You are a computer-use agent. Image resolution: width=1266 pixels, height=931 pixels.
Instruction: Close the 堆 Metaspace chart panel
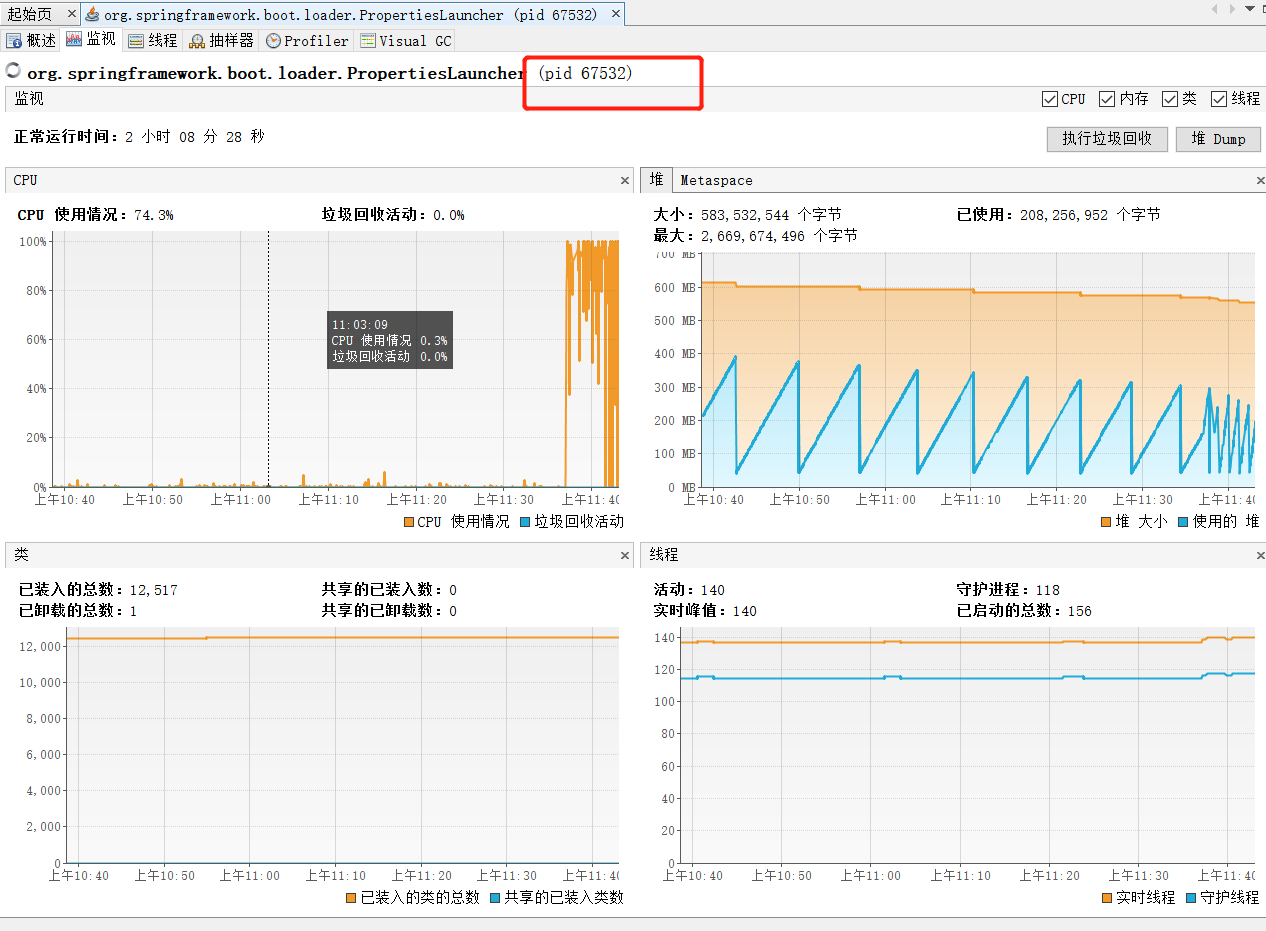(1260, 181)
